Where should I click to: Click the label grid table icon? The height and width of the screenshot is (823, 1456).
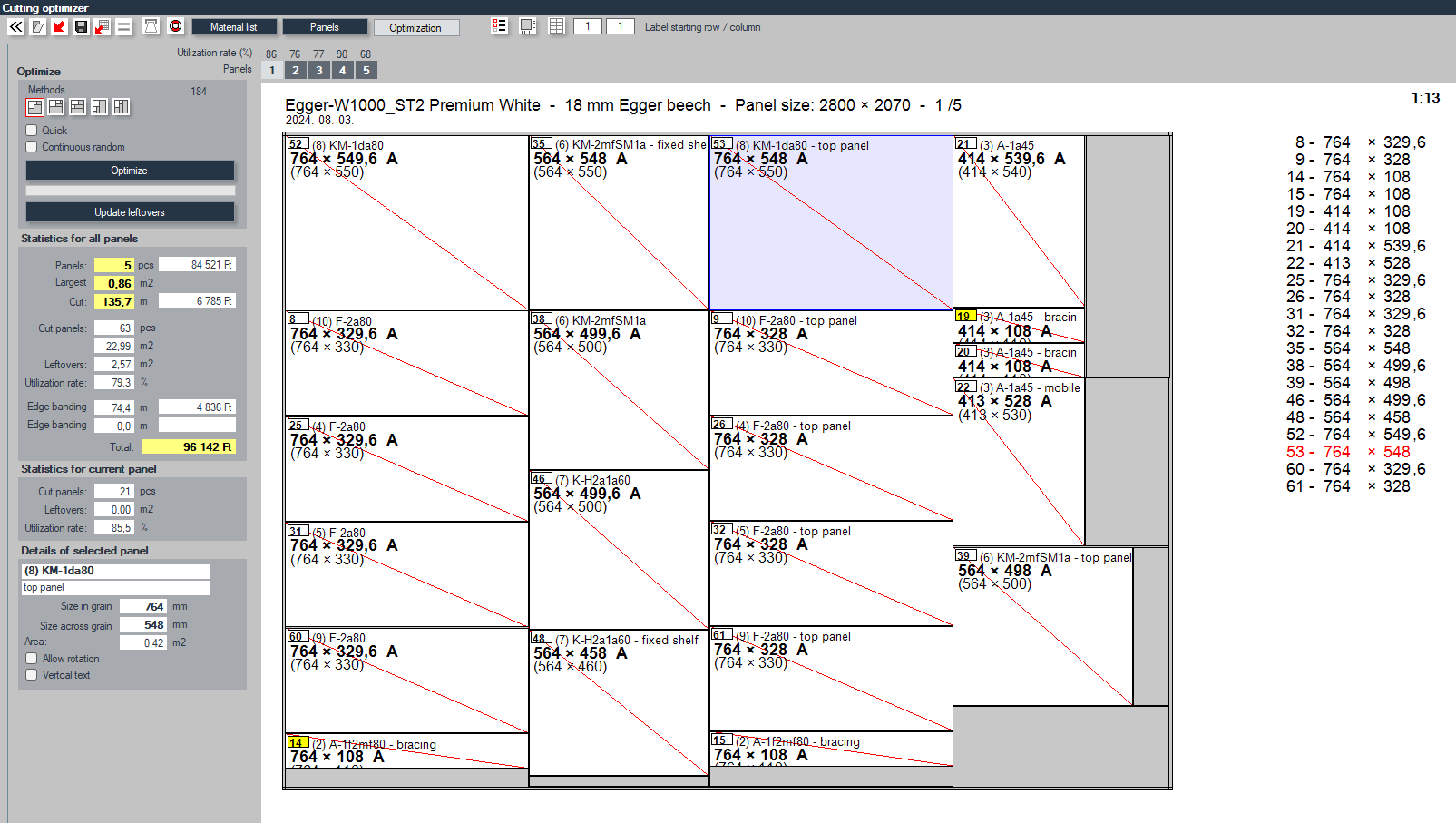point(557,26)
